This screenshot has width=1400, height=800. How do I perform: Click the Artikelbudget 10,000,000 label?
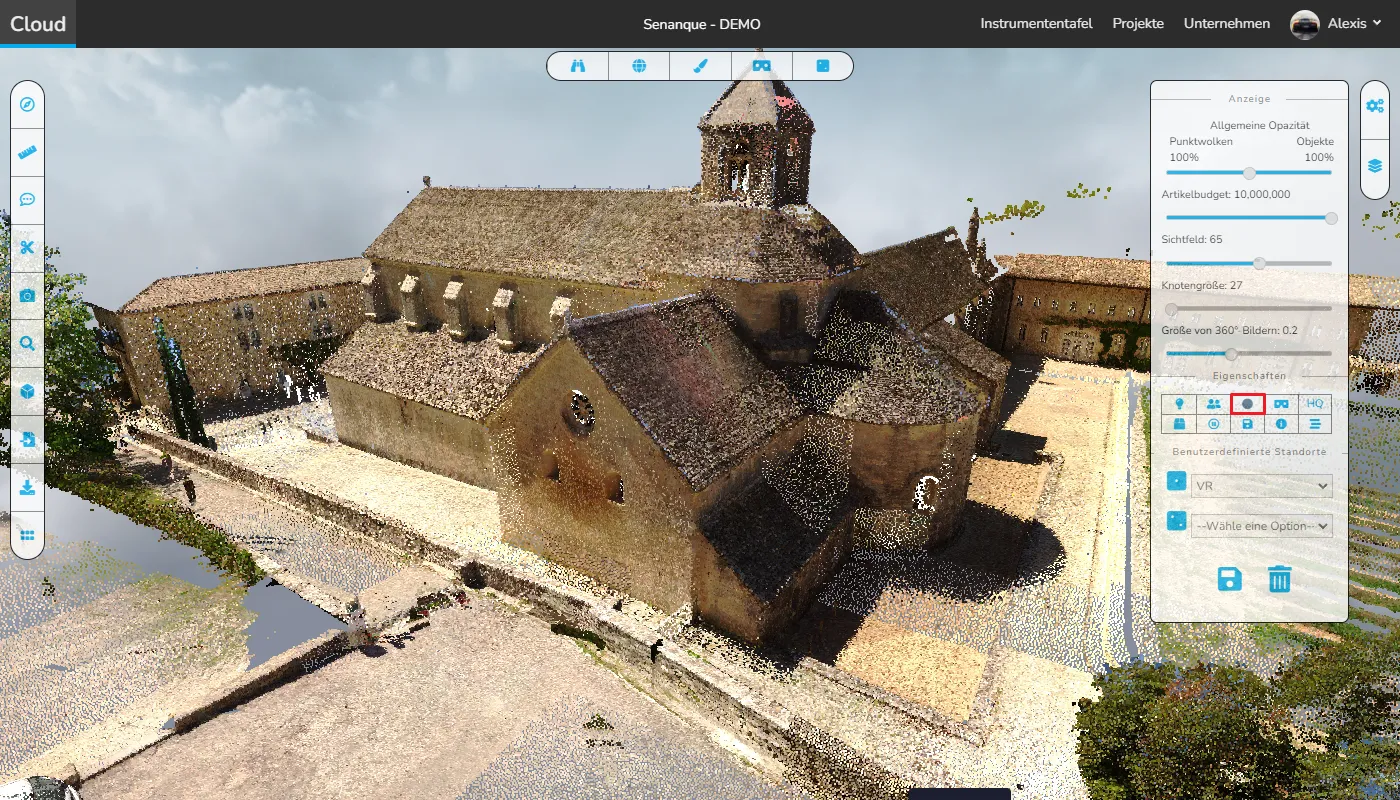[x=1226, y=195]
